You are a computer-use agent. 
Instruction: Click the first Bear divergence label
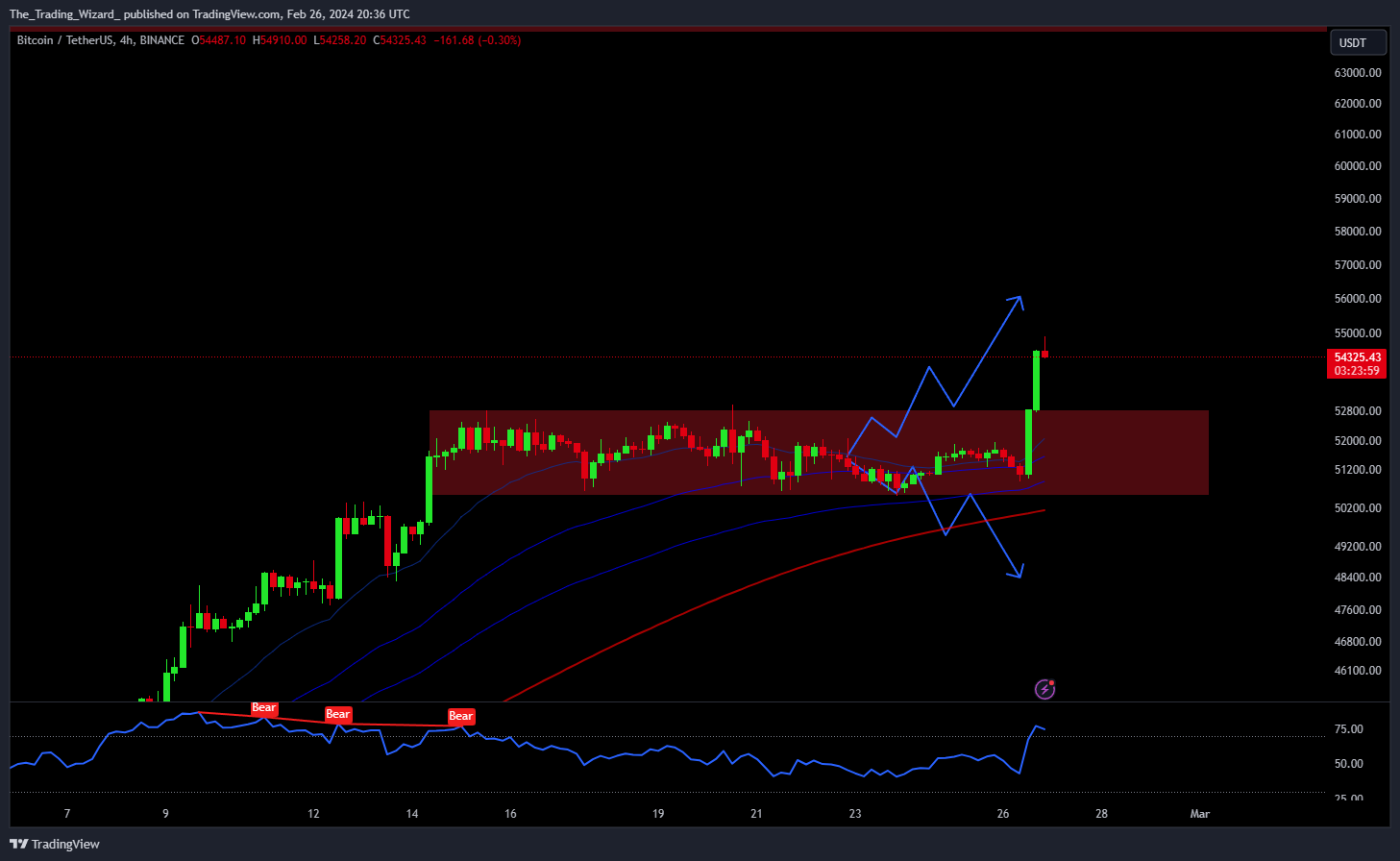[x=264, y=708]
